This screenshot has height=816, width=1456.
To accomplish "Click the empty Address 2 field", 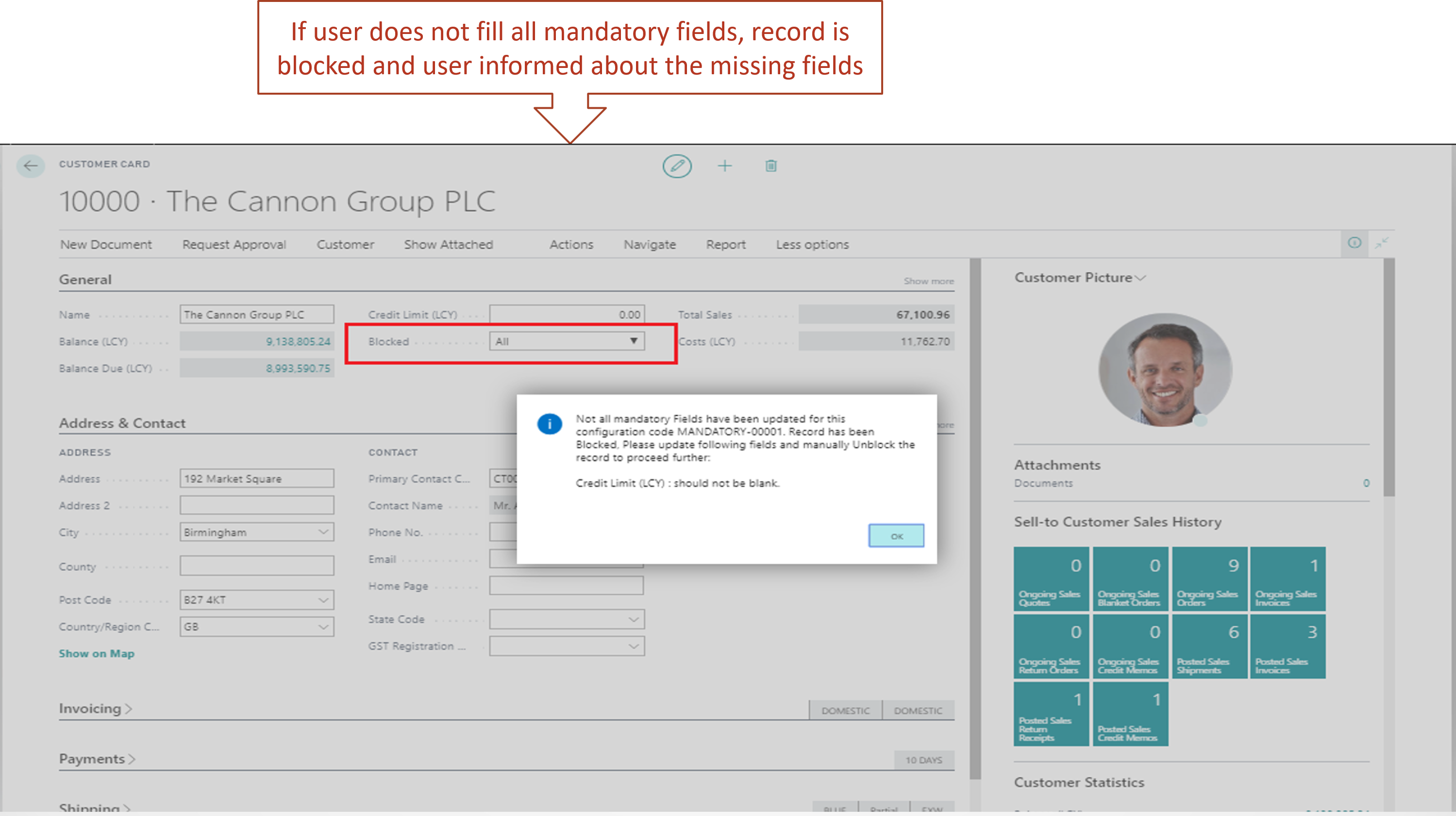I will [257, 505].
